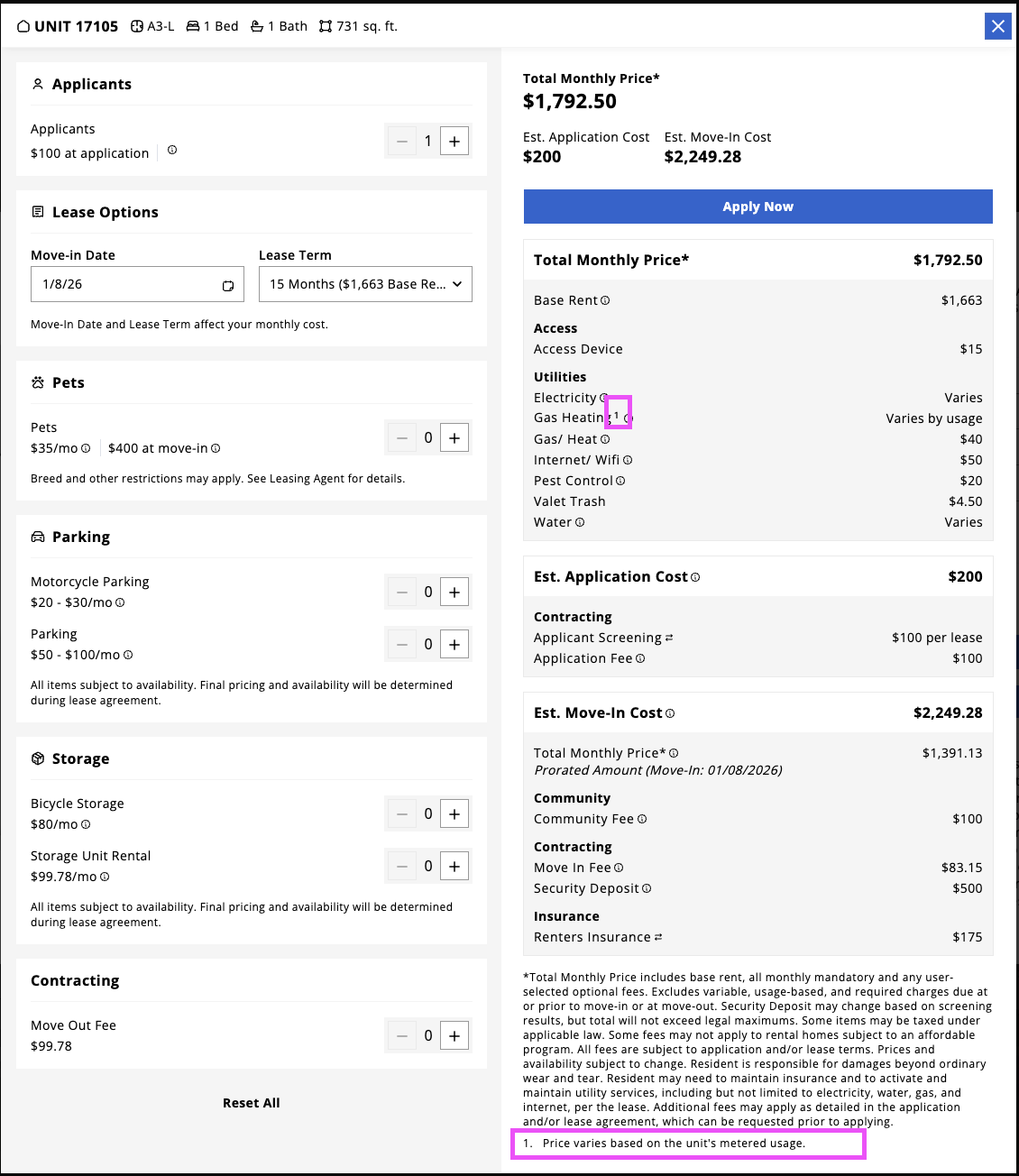1019x1176 pixels.
Task: Click the info icon beside Security Deposit
Action: click(x=647, y=888)
